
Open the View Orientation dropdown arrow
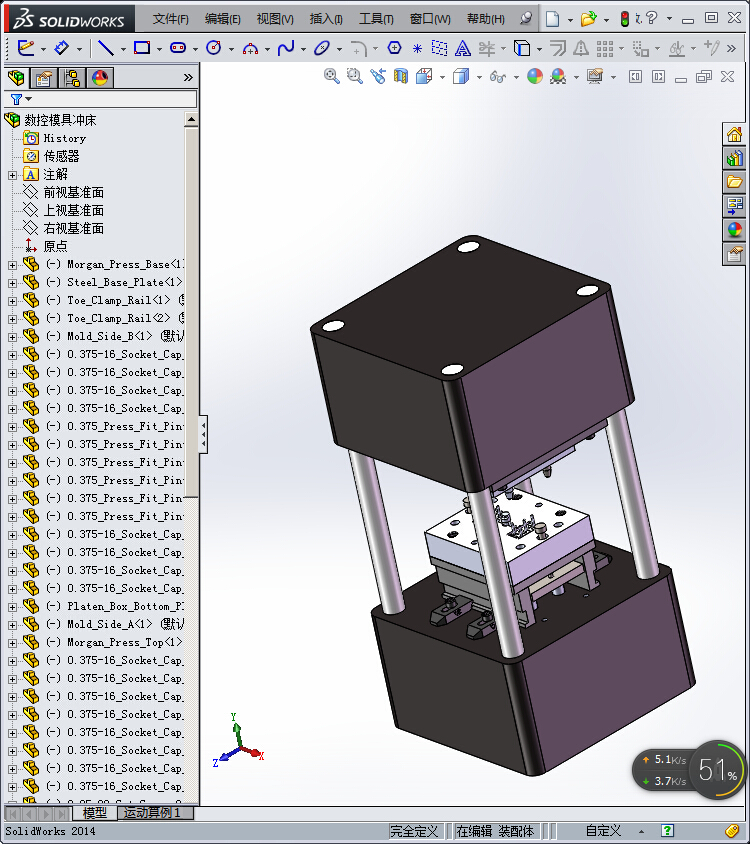point(442,78)
